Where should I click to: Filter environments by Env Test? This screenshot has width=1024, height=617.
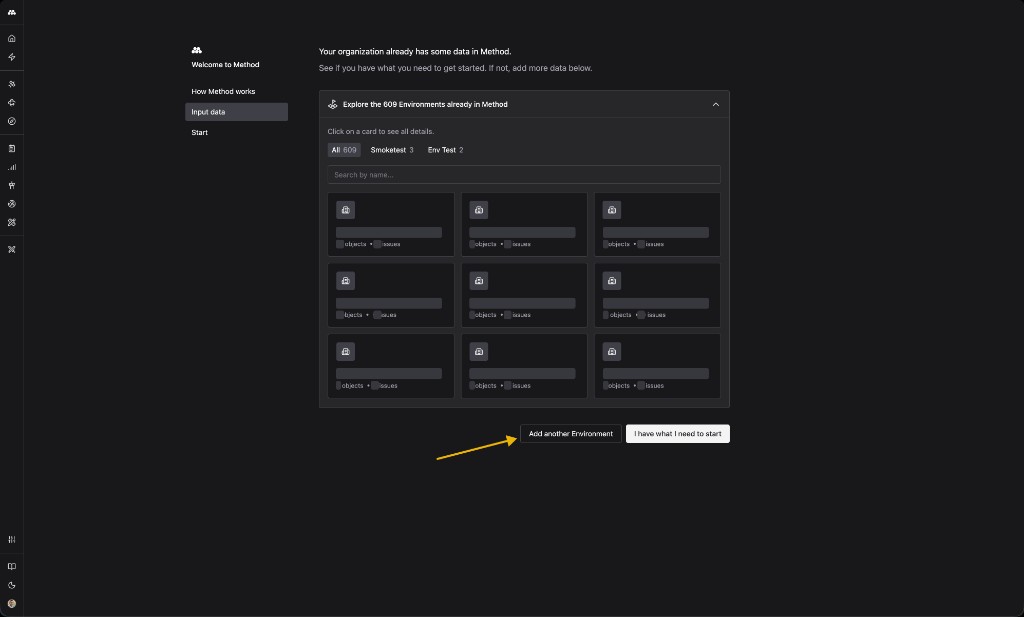click(445, 150)
